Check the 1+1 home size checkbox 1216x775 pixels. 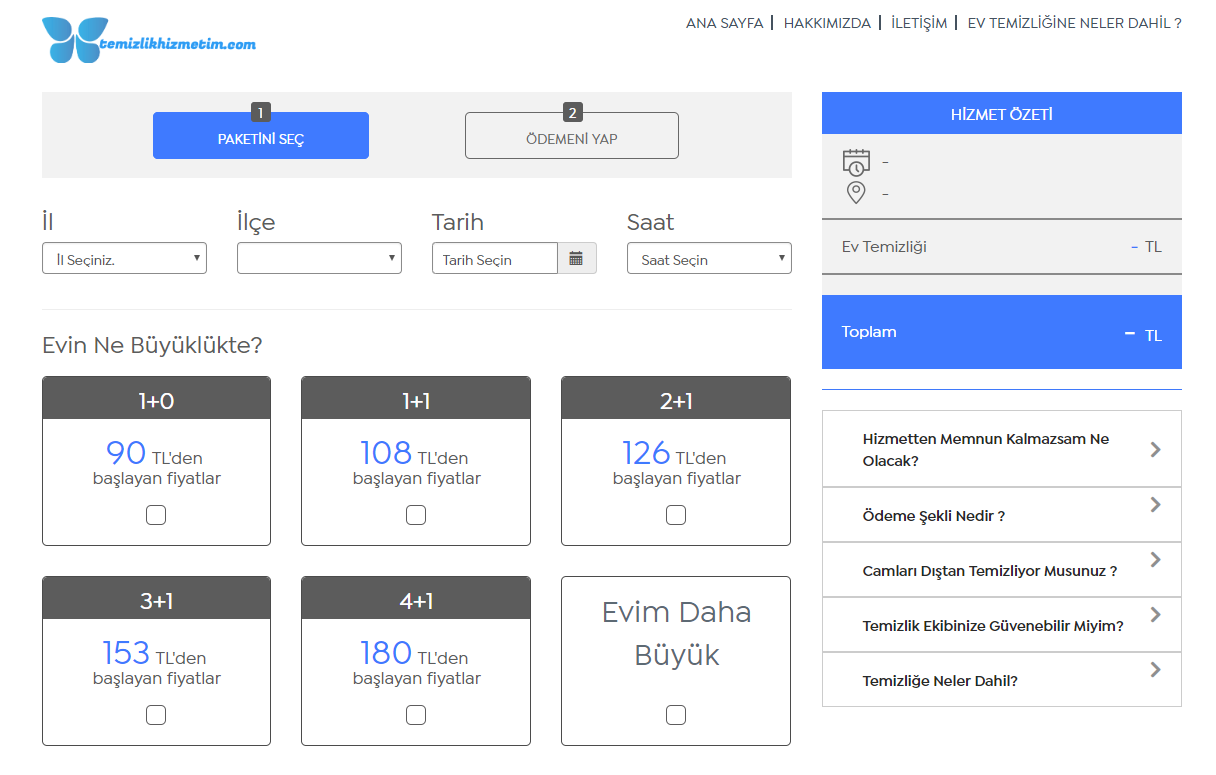416,515
